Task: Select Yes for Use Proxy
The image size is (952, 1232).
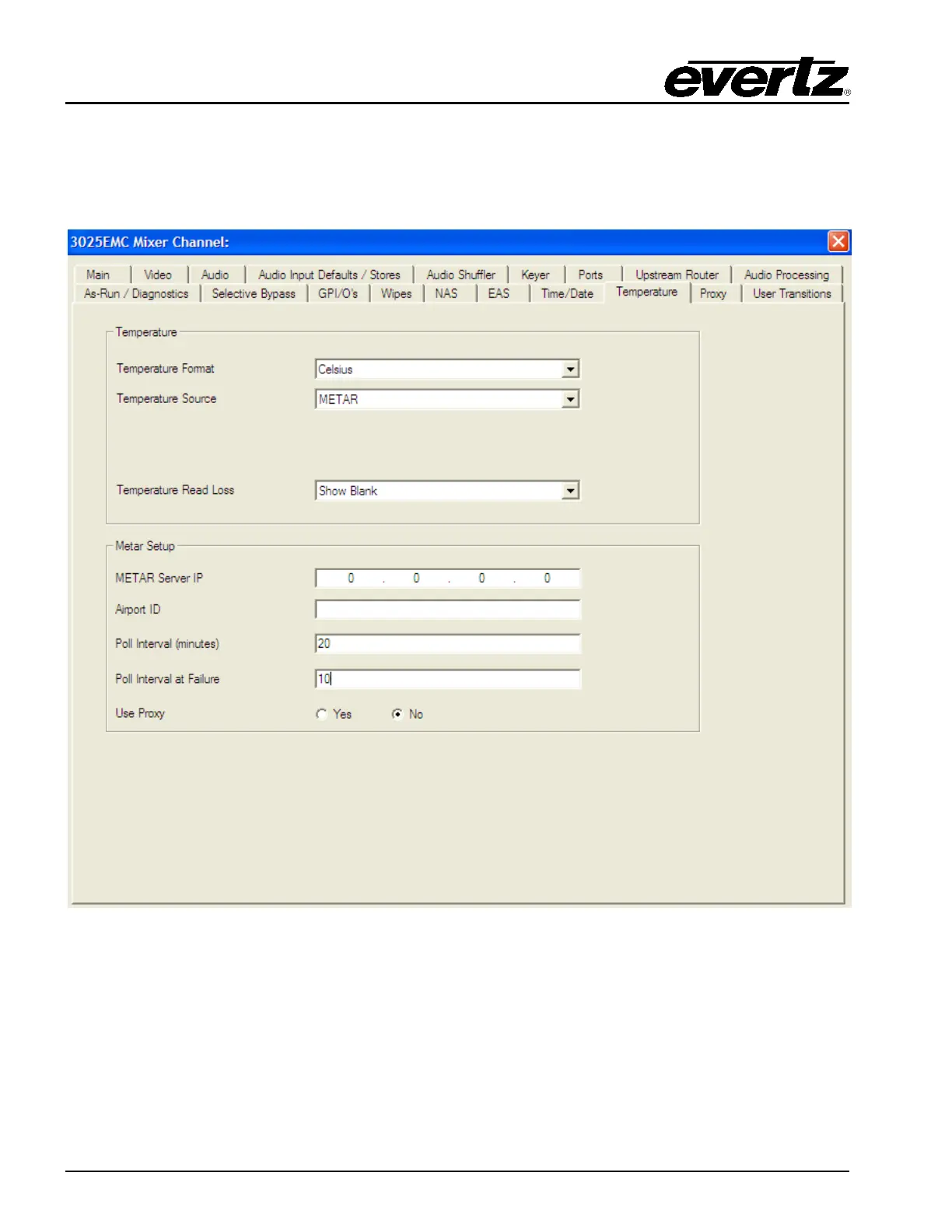Action: 322,714
